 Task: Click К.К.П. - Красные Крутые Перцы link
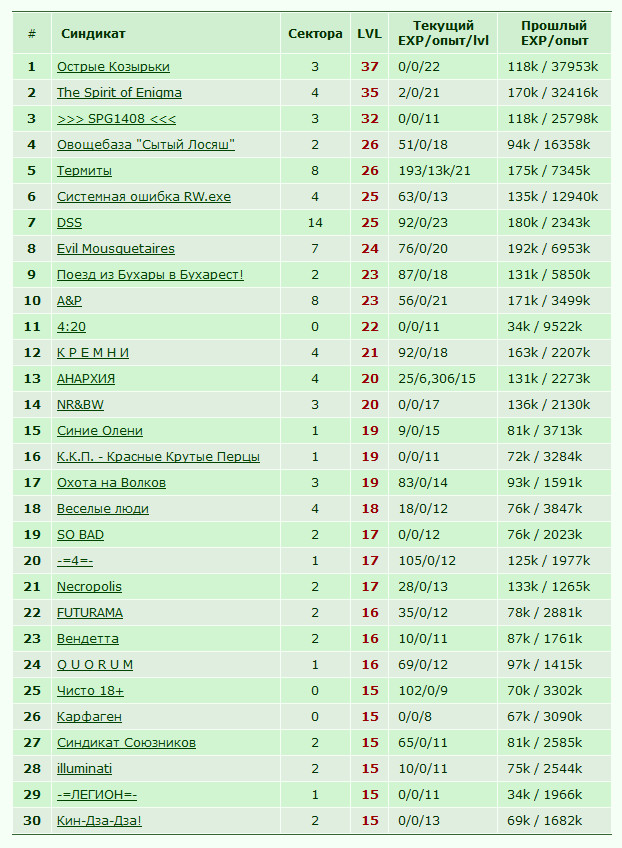tap(158, 456)
